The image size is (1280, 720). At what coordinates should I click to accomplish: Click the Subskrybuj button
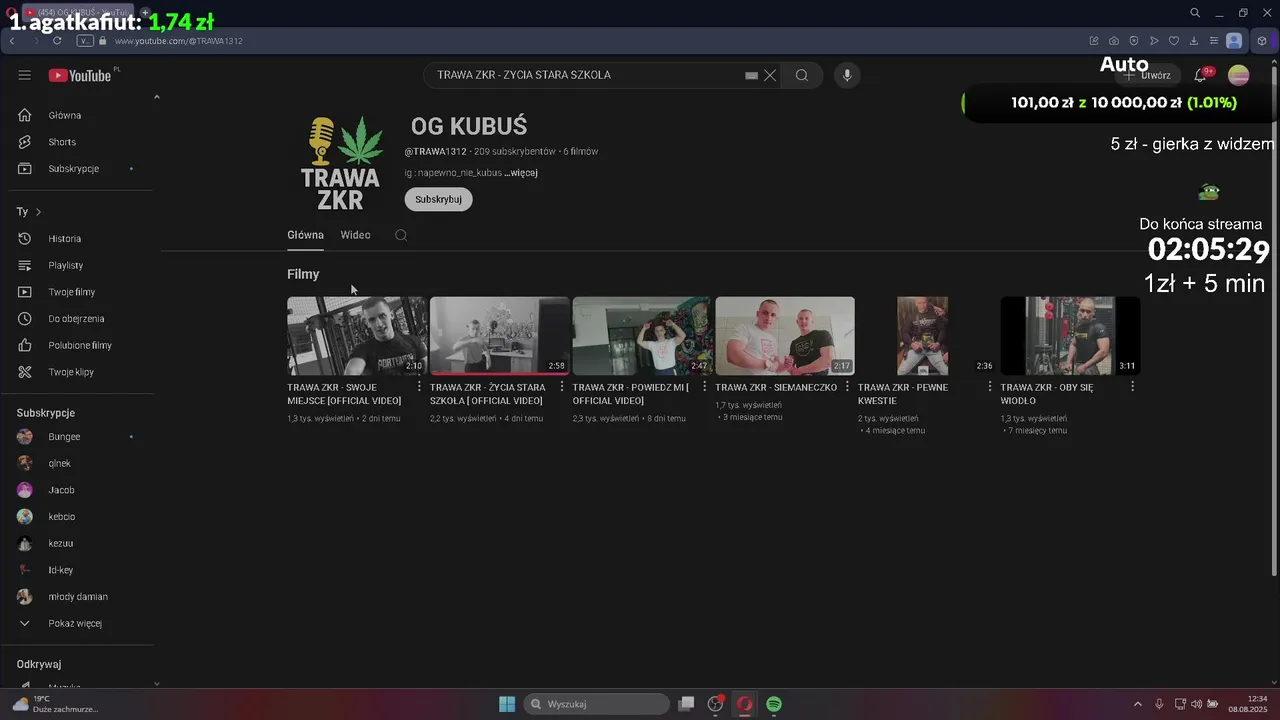tap(438, 199)
